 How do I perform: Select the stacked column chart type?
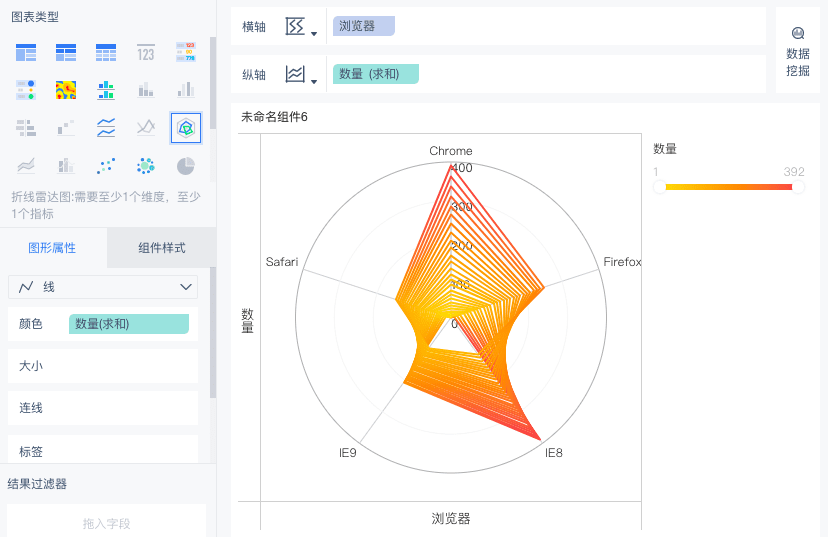146,90
